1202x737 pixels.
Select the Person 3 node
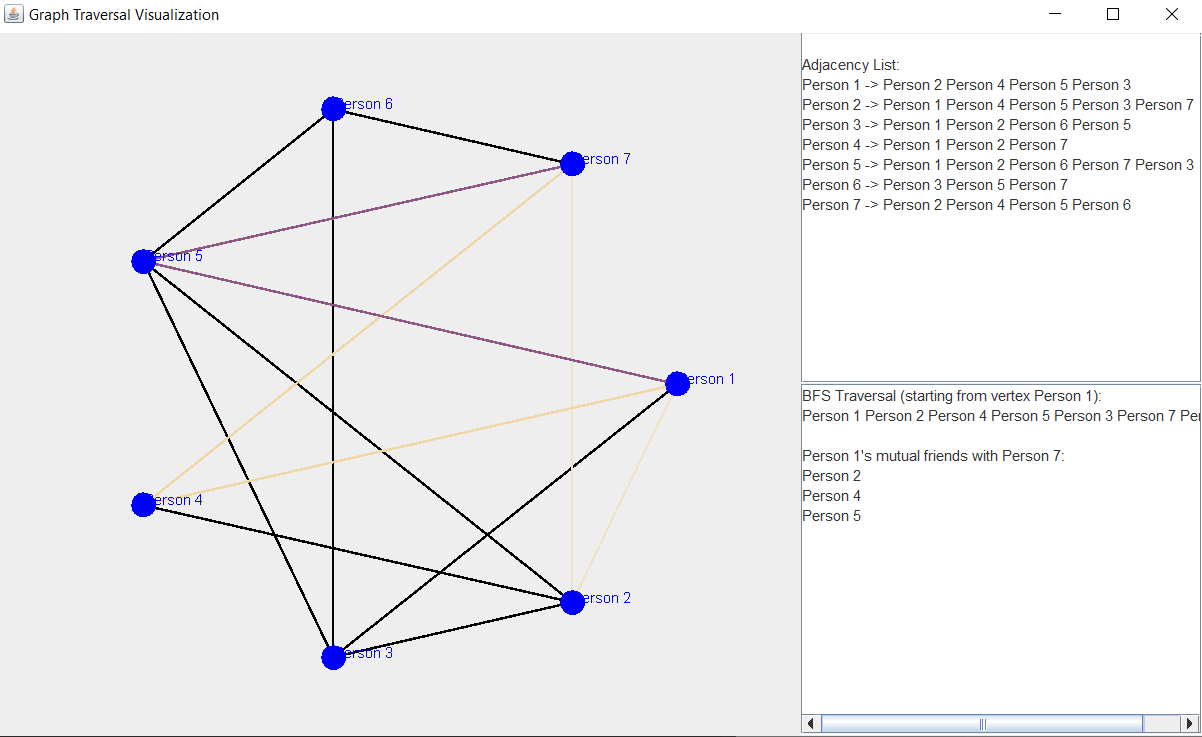(x=334, y=657)
